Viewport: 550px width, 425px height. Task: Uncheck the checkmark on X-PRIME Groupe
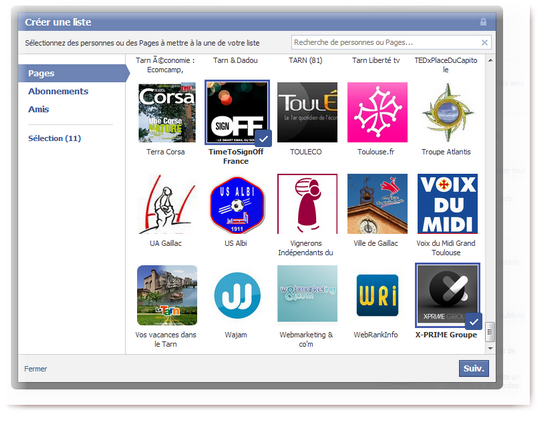pyautogui.click(x=474, y=321)
